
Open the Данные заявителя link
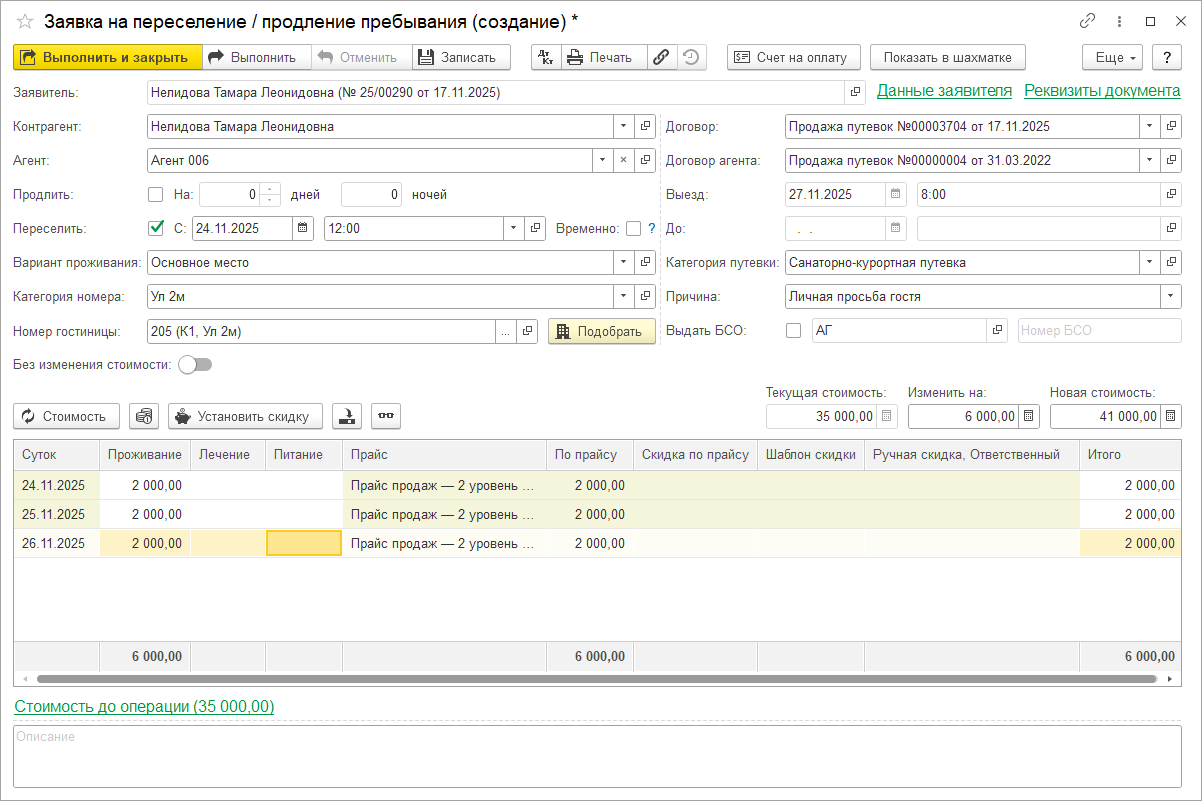(x=944, y=91)
